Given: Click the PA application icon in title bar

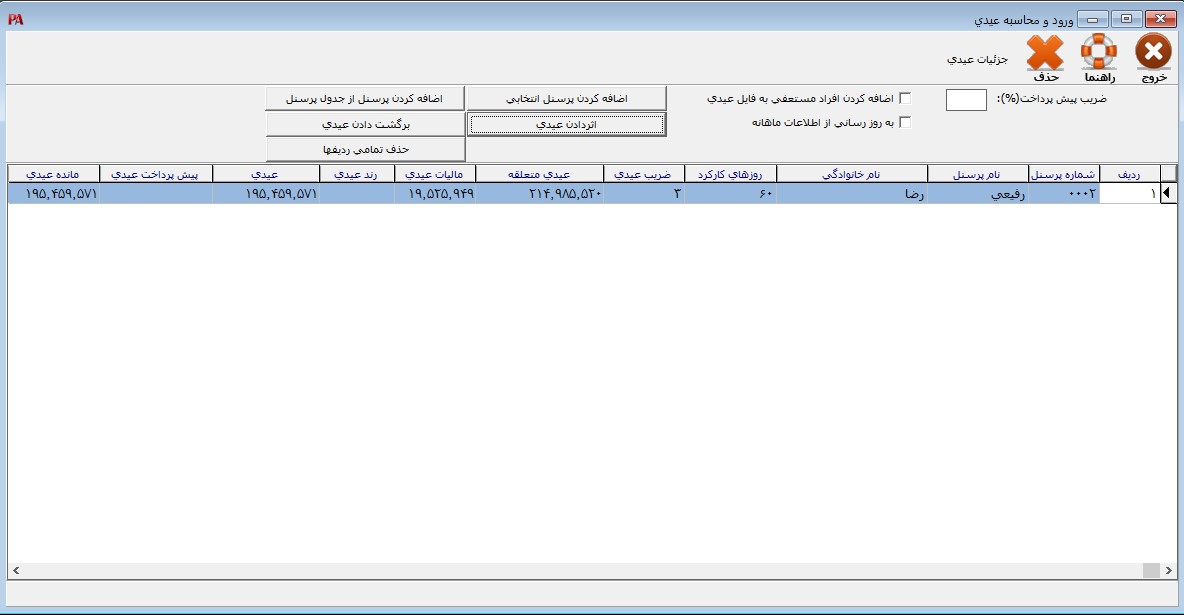Looking at the screenshot, I should tap(15, 19).
